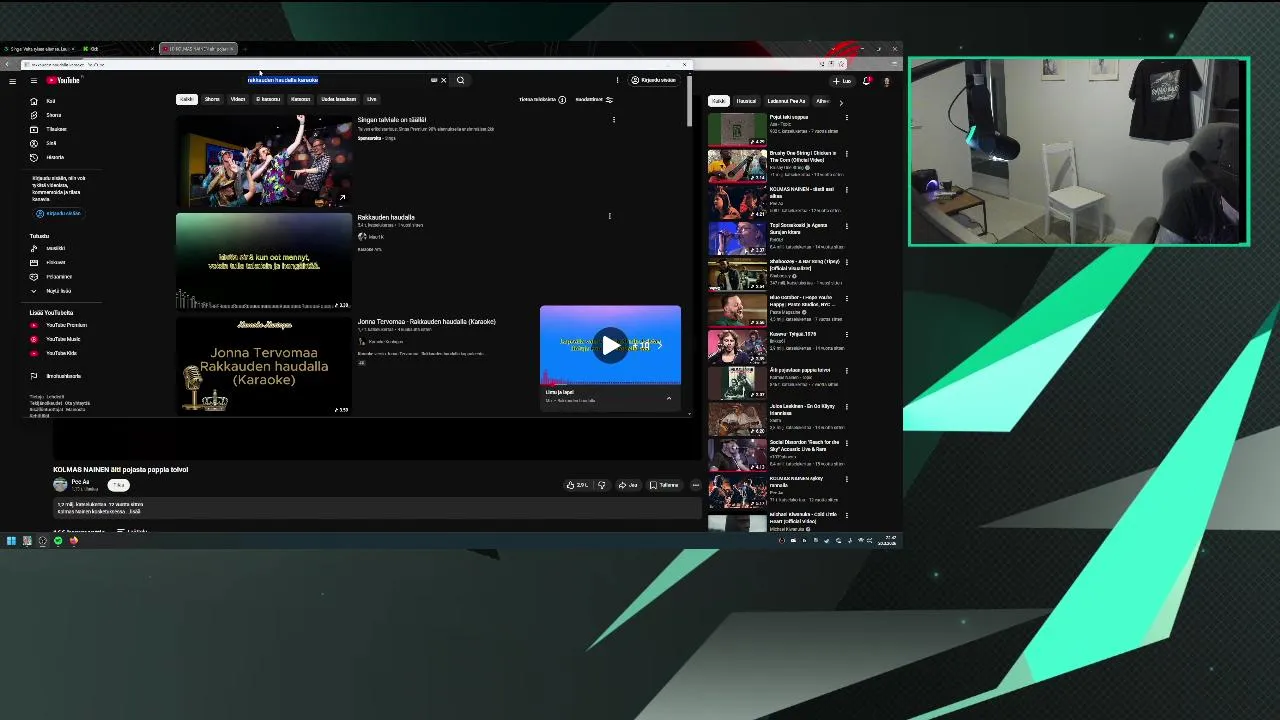Open YouTube settings three-dot menu
This screenshot has width=1280, height=720.
click(617, 80)
